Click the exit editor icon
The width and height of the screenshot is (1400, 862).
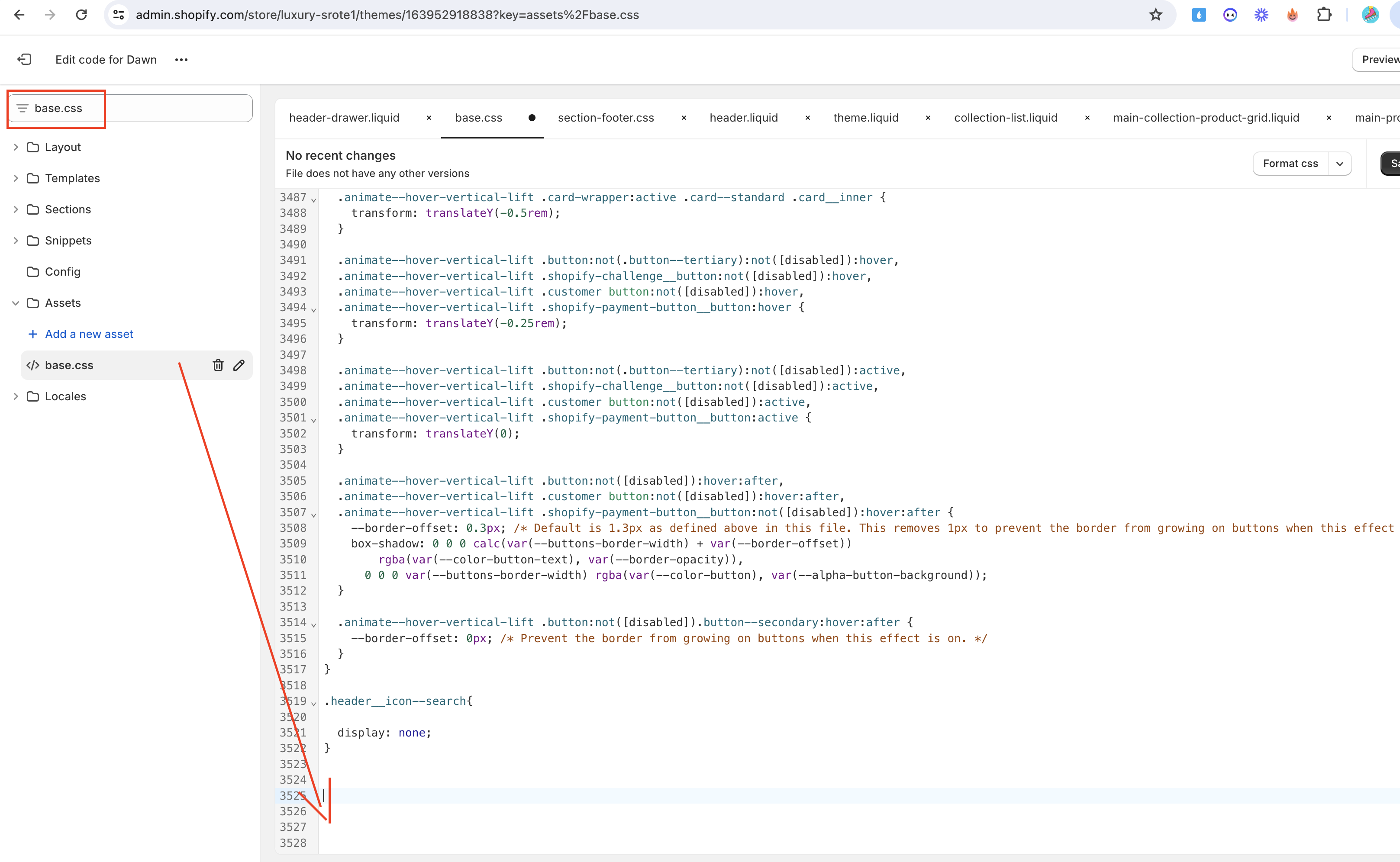25,59
